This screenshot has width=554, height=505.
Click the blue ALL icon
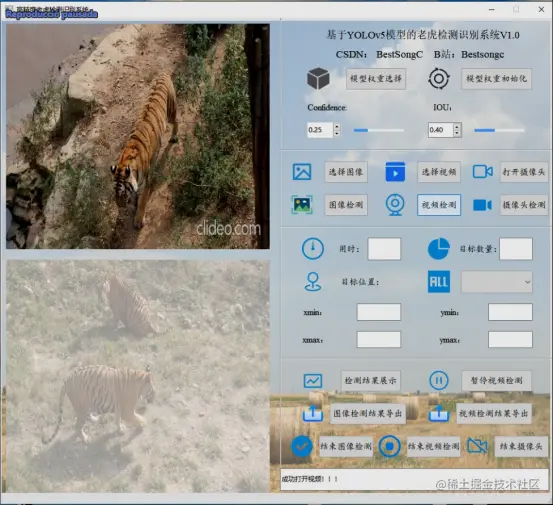438,282
